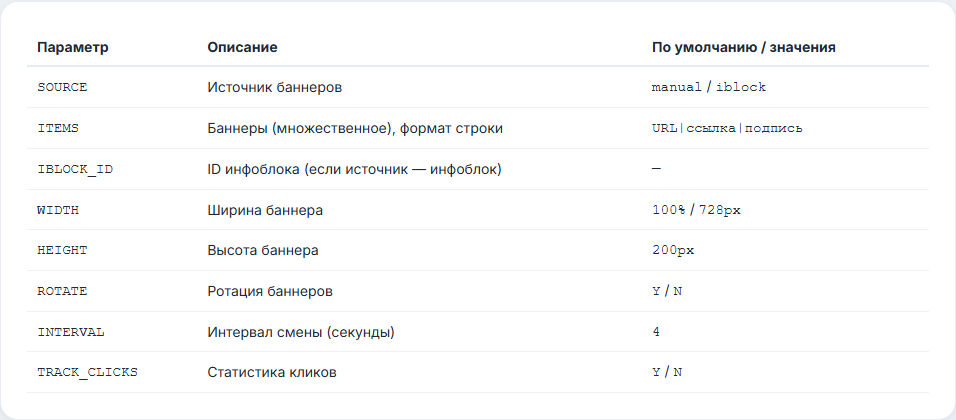Click the Источник баннеров description
The width and height of the screenshot is (956, 420).
click(x=274, y=87)
